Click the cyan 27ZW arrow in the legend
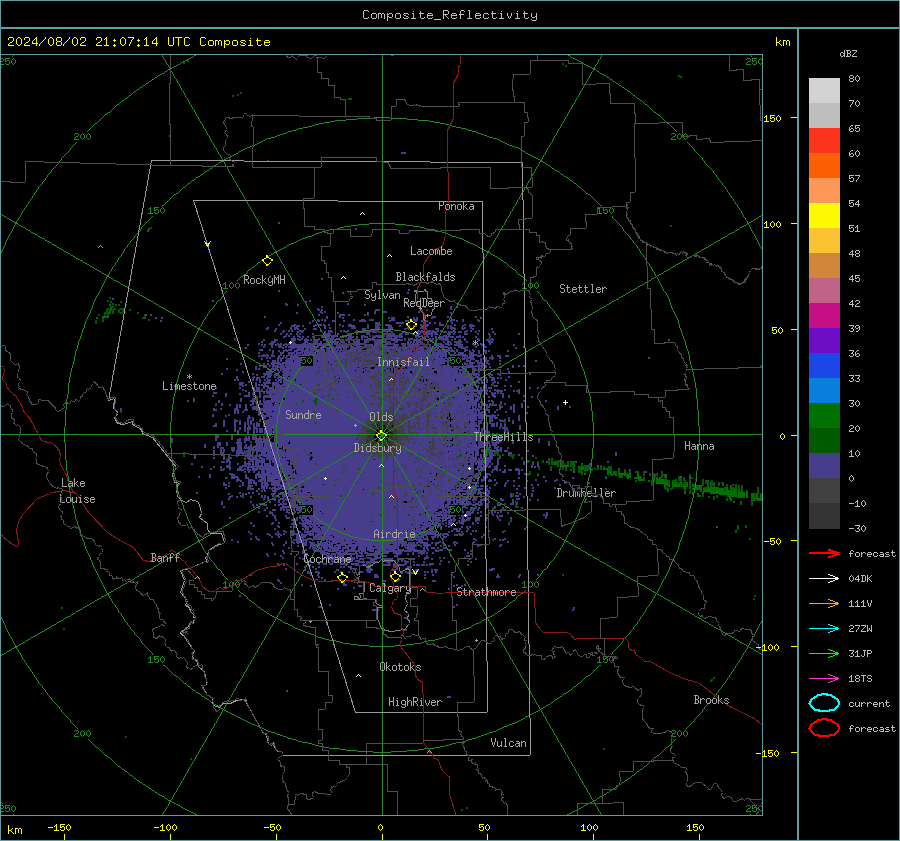This screenshot has width=900, height=841. pos(824,629)
